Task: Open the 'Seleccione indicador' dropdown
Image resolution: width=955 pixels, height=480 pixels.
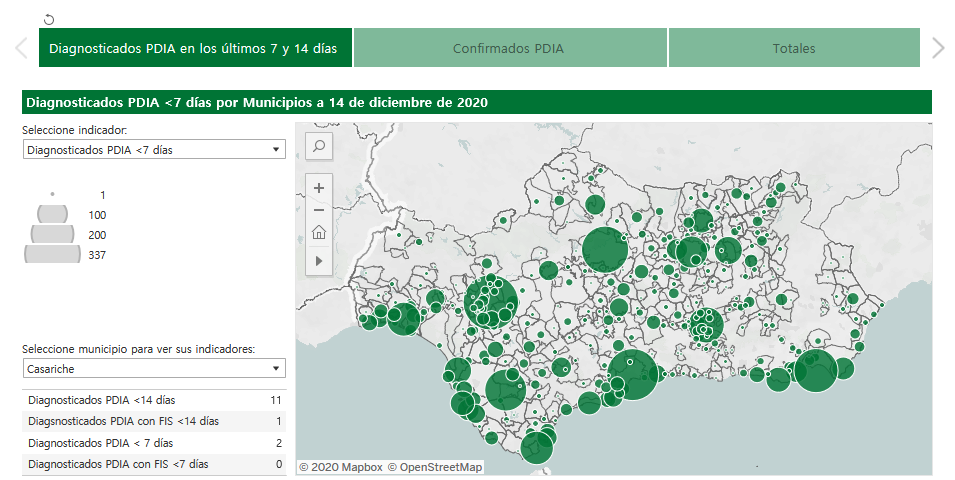Action: 154,150
